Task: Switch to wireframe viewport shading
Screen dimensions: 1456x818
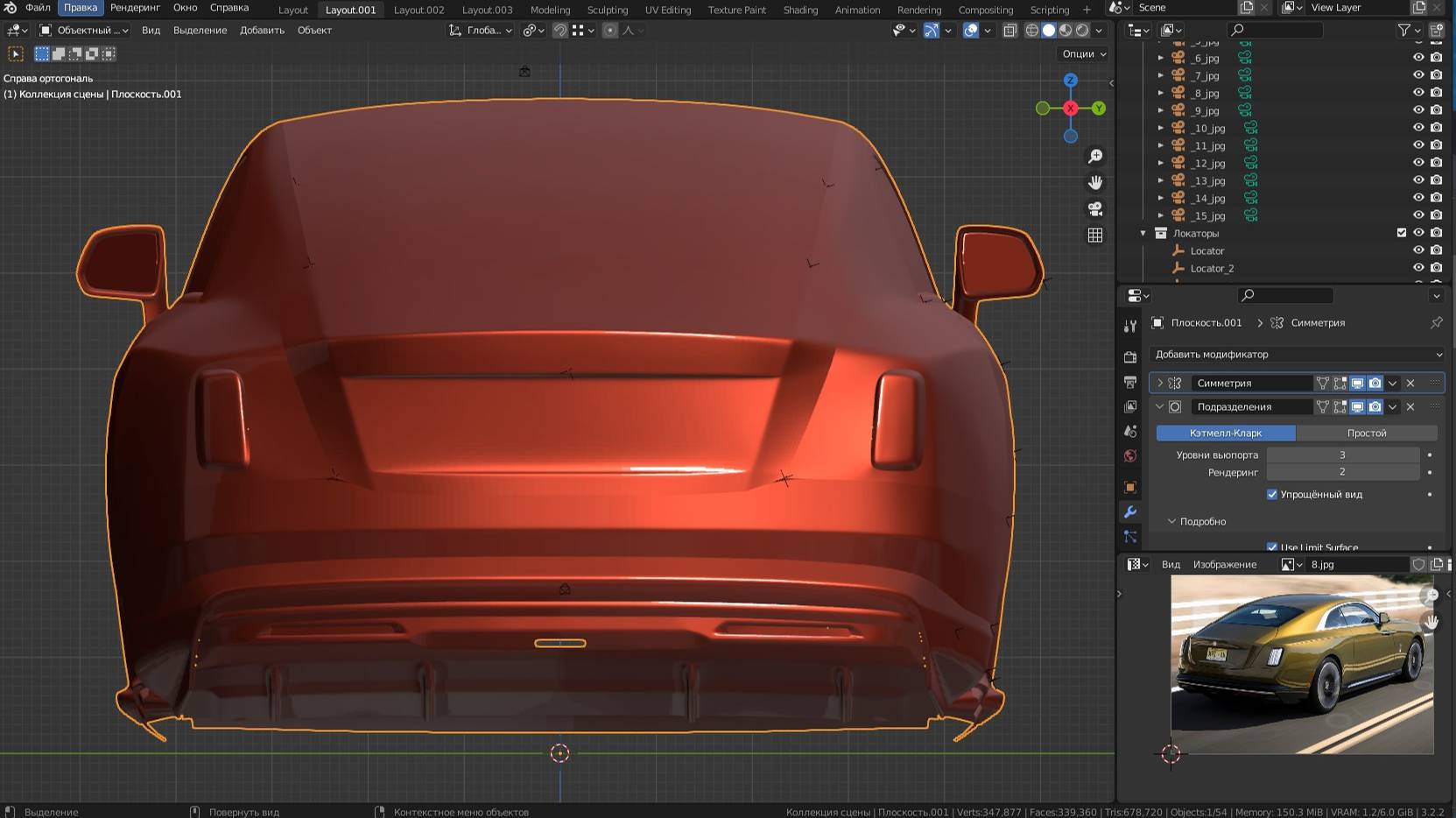Action: (1032, 30)
